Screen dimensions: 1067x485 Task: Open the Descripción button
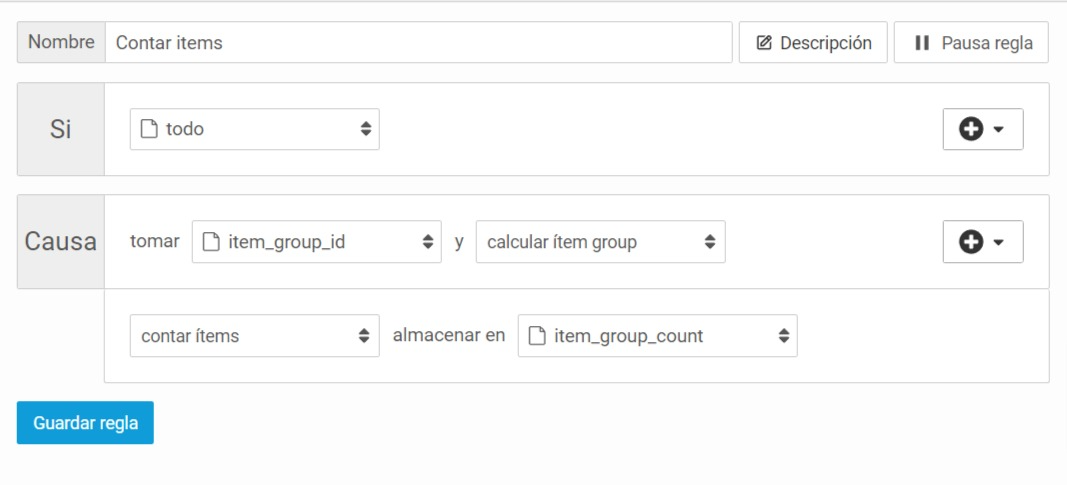tap(813, 43)
